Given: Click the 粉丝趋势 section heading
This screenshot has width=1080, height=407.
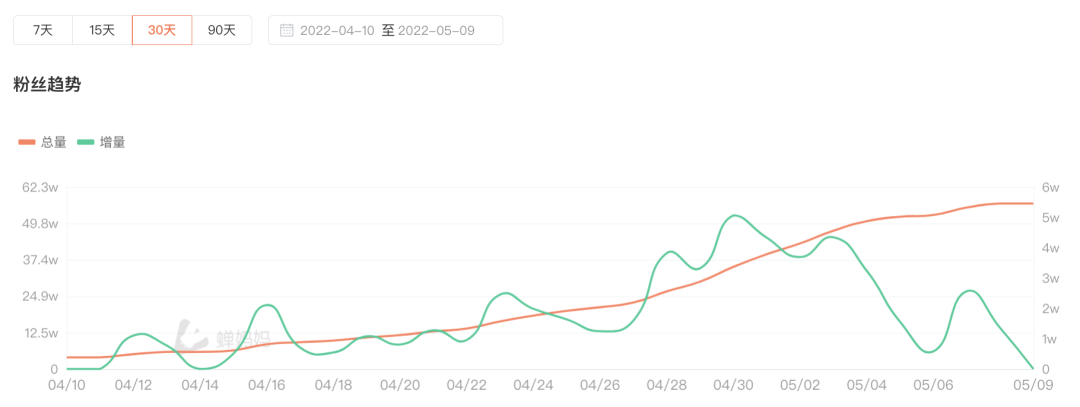Looking at the screenshot, I should click(x=47, y=85).
